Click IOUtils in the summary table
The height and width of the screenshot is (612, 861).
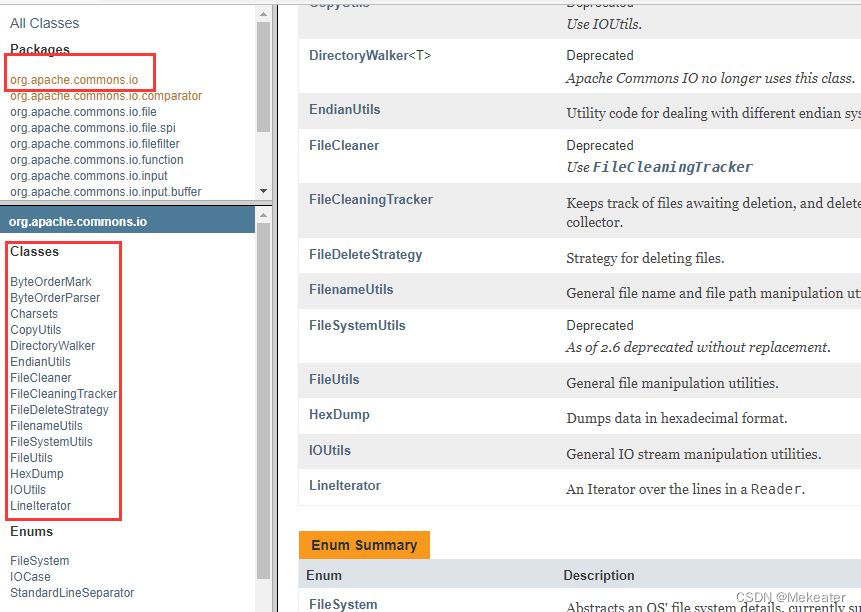330,450
